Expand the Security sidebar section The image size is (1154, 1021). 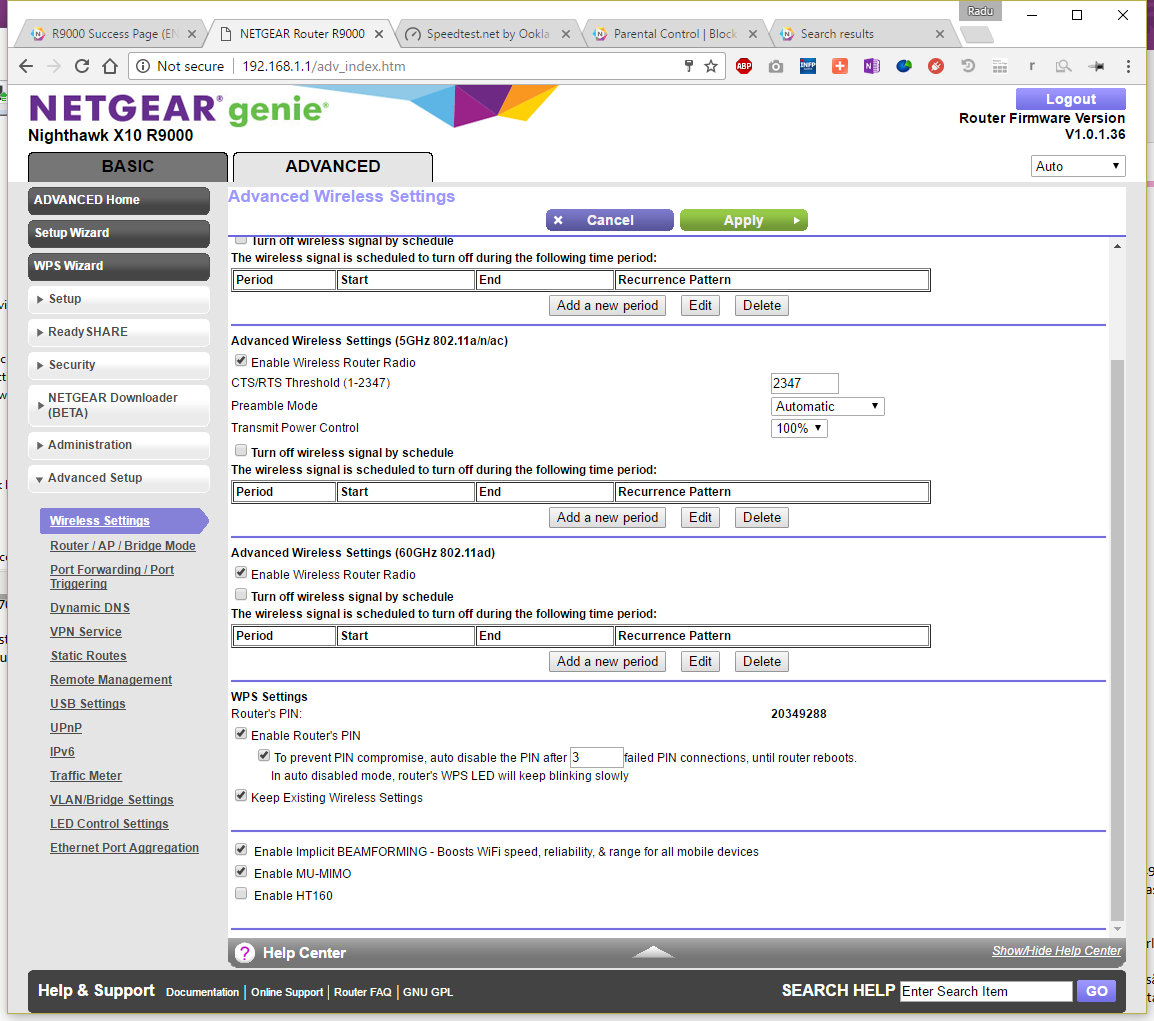click(x=119, y=365)
